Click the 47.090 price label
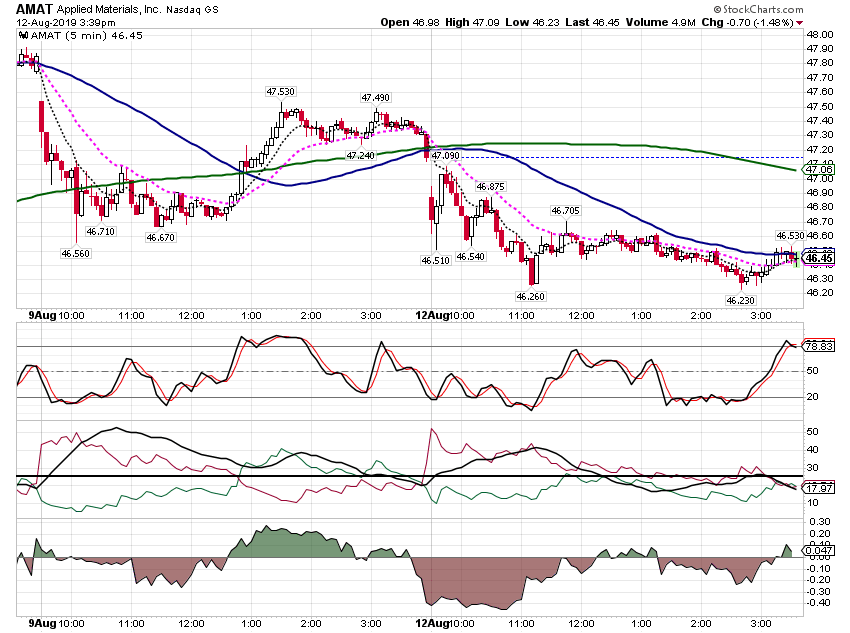Image resolution: width=850 pixels, height=633 pixels. [x=446, y=156]
